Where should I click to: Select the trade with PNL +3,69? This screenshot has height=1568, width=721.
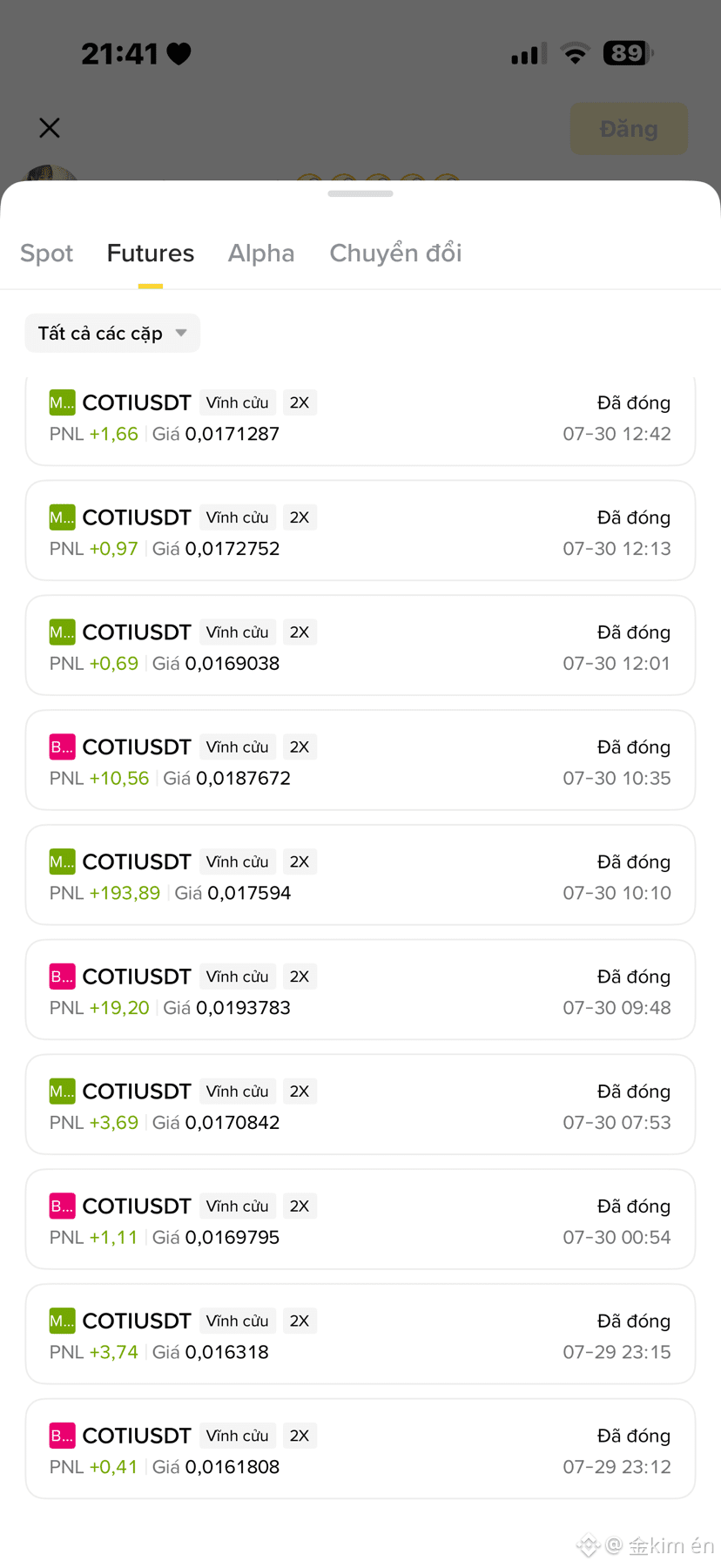click(x=360, y=1105)
